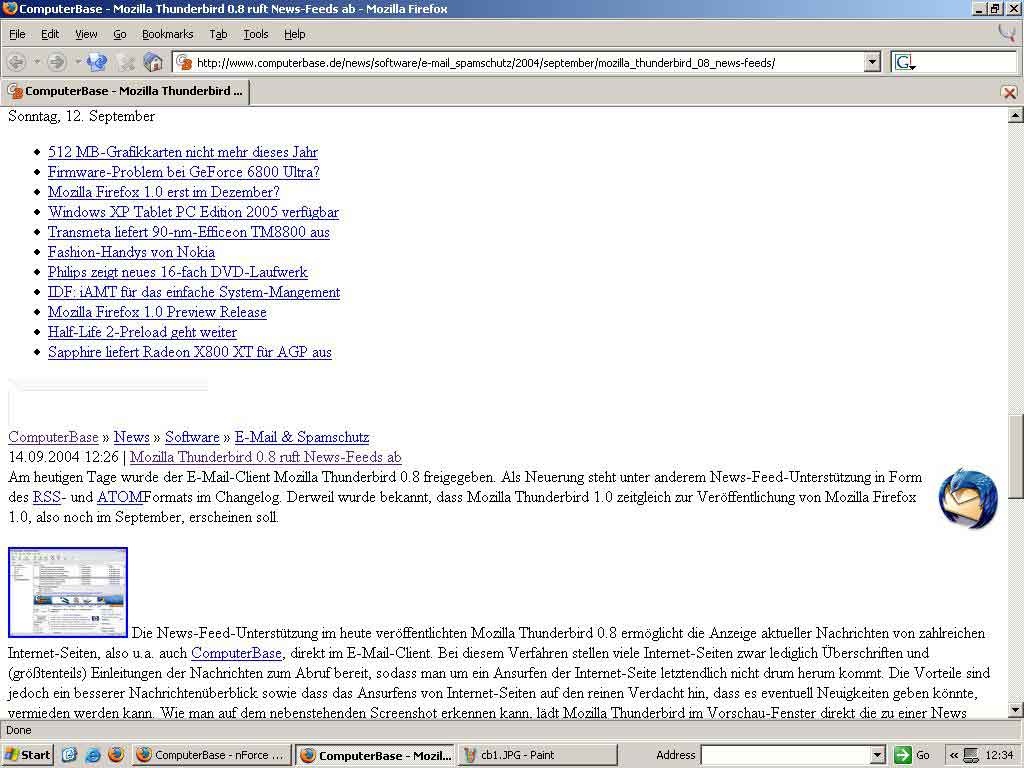This screenshot has width=1024, height=768.
Task: Open article title Mozilla Thunderbird 0.8 ruft News-Feeds ab
Action: coord(266,457)
